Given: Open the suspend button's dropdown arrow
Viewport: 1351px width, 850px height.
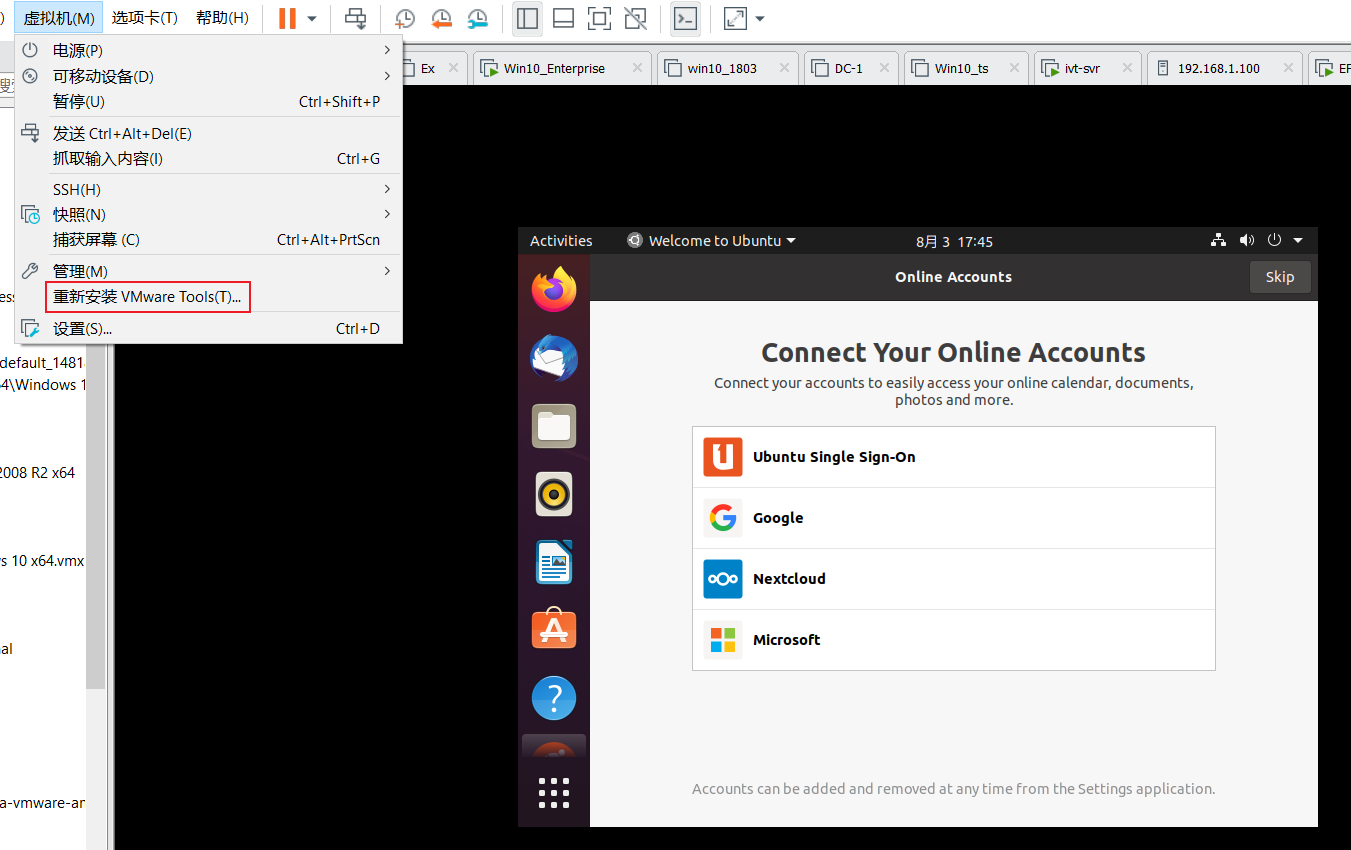Looking at the screenshot, I should (x=311, y=18).
